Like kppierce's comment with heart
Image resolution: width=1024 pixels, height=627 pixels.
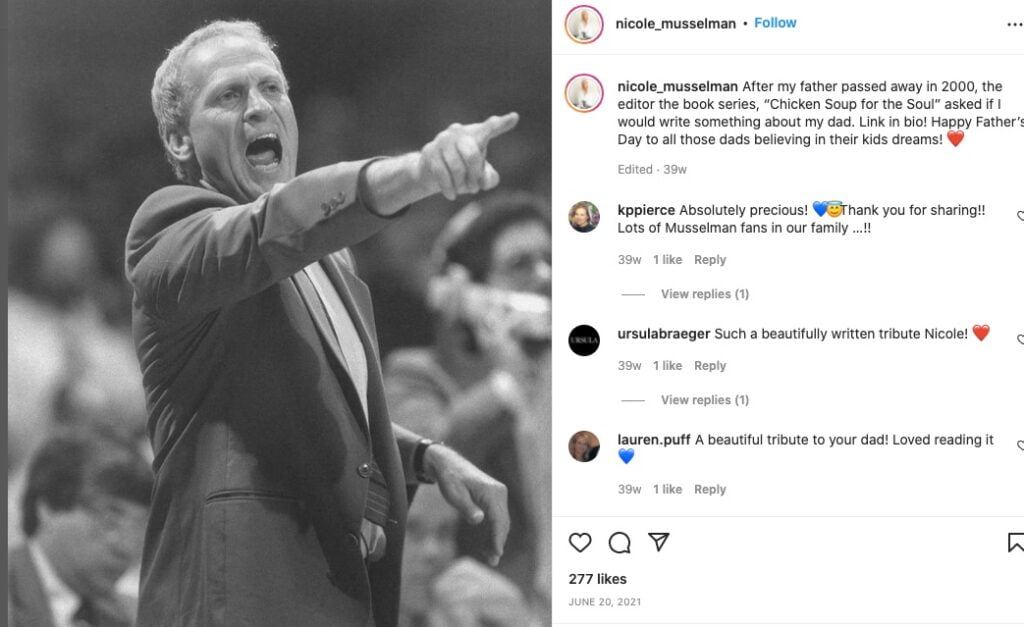[1020, 216]
